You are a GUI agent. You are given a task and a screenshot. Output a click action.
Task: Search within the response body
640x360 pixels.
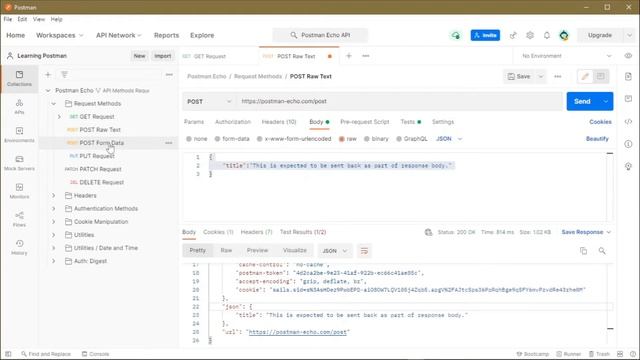click(x=602, y=251)
